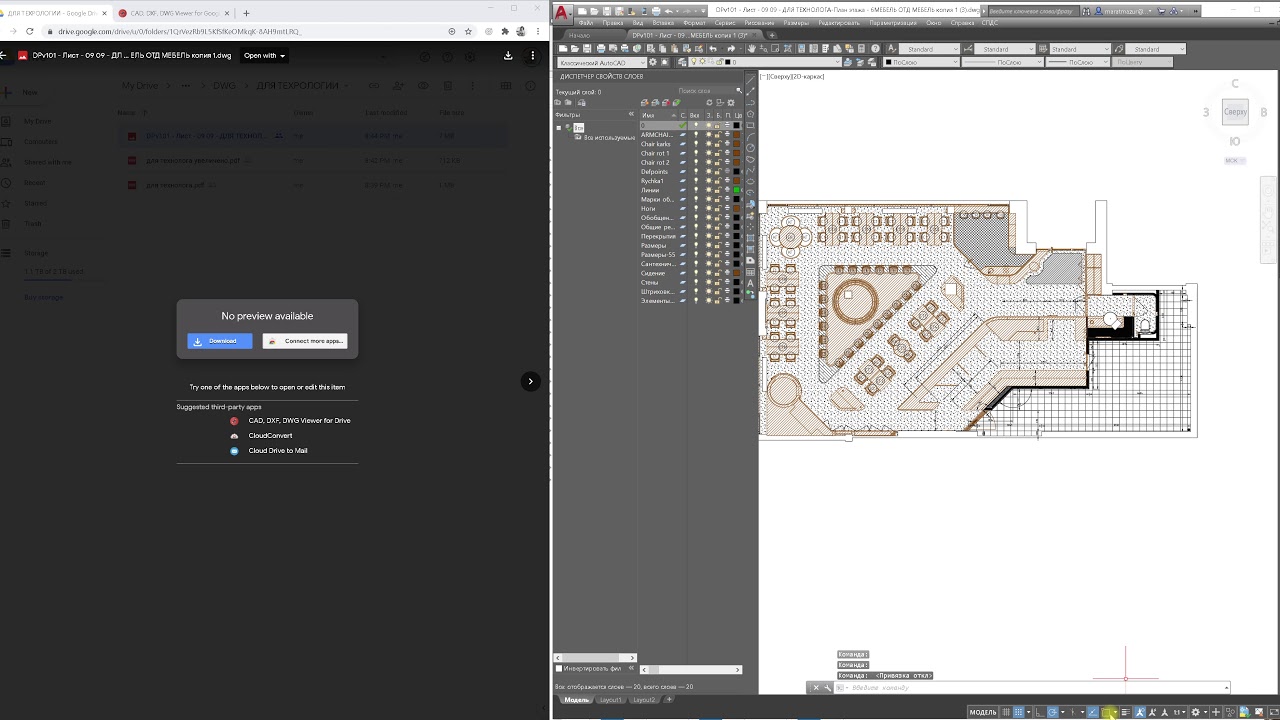1280x720 pixels.
Task: Change the color swatch of layer Линии
Action: click(x=737, y=190)
